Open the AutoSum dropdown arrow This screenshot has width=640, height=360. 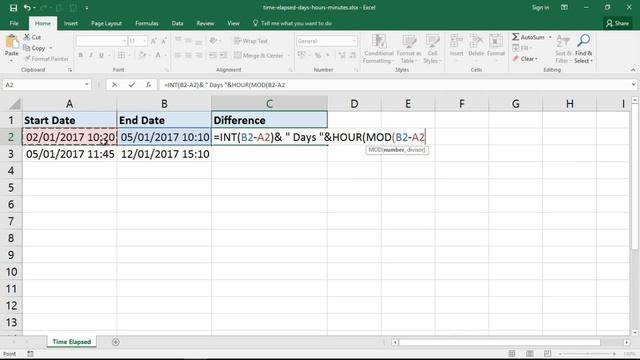pyautogui.click(x=550, y=37)
